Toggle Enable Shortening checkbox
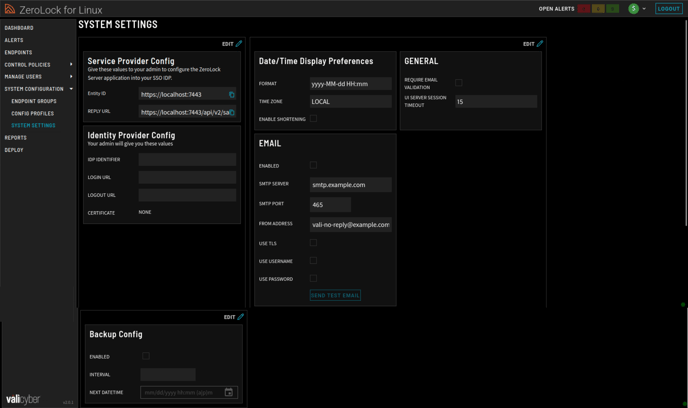This screenshot has height=408, width=688. (313, 118)
